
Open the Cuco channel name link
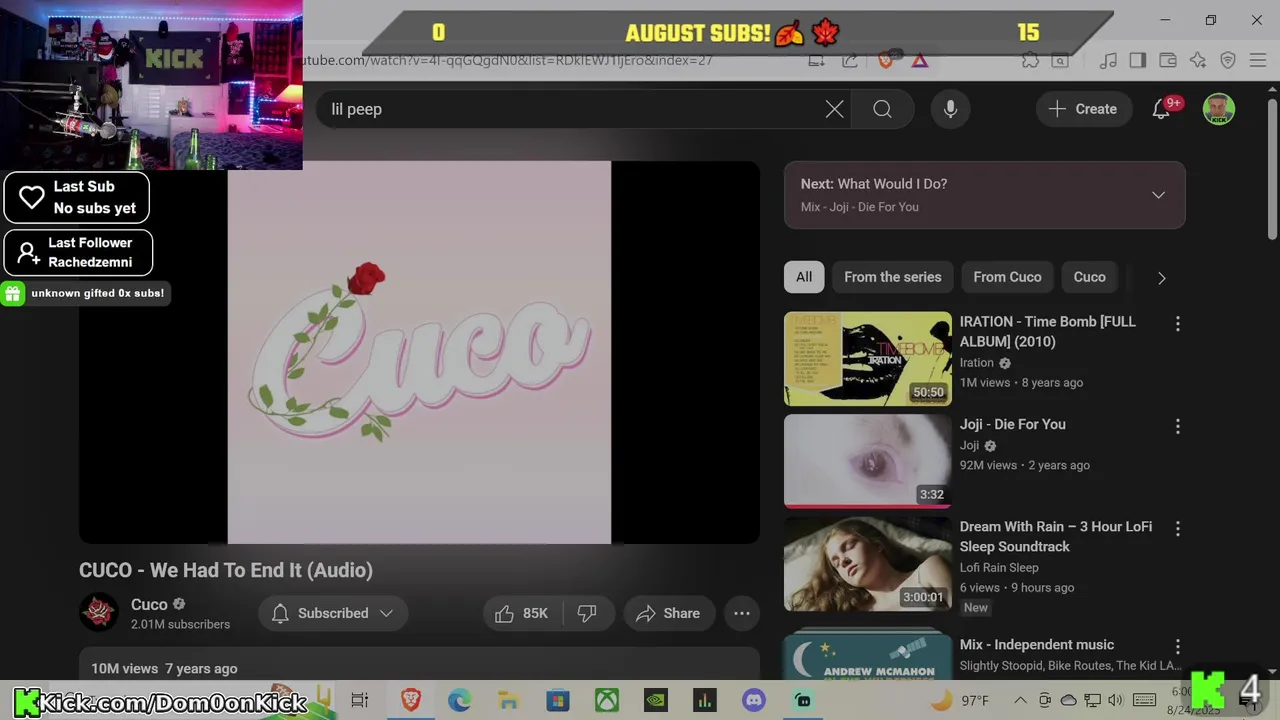pyautogui.click(x=149, y=604)
